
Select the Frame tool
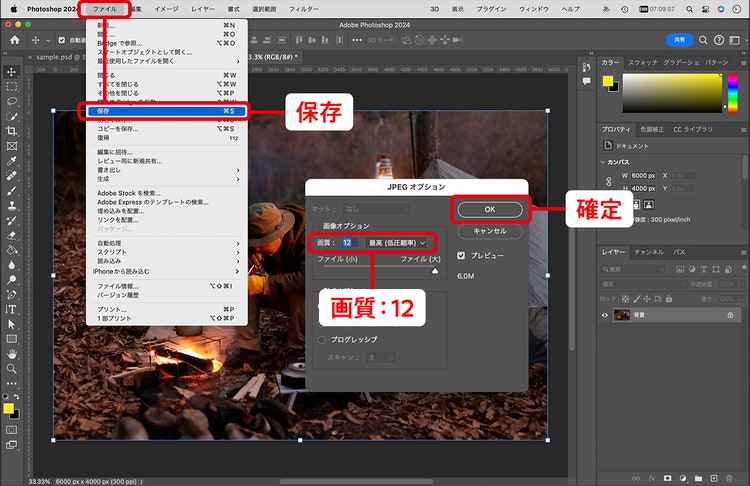(11, 146)
